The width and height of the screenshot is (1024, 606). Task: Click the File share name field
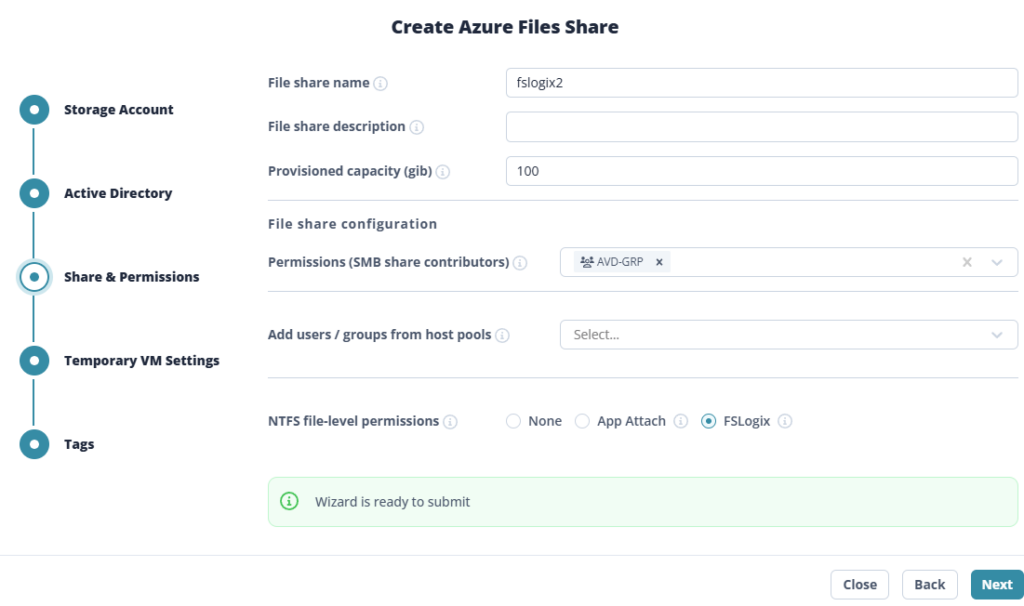761,83
